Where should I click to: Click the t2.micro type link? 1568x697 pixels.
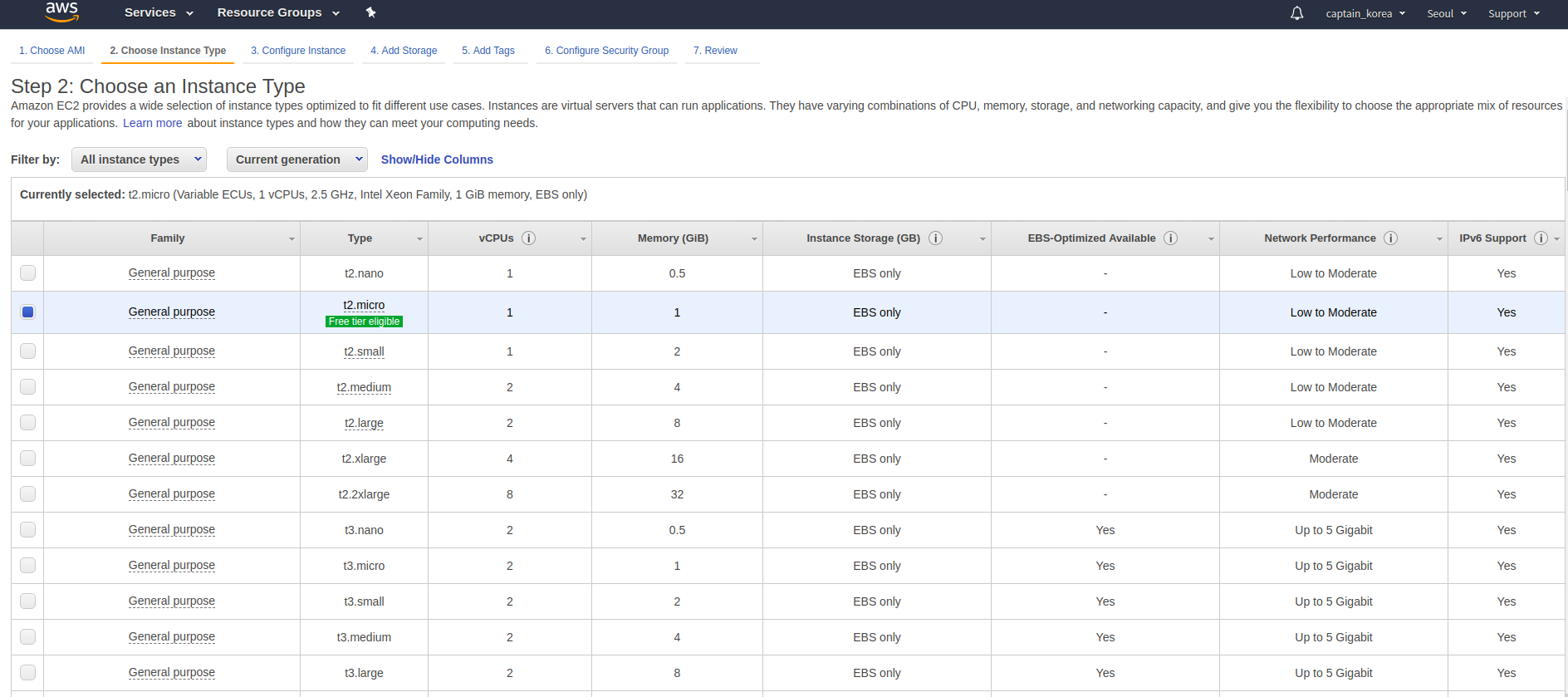364,305
